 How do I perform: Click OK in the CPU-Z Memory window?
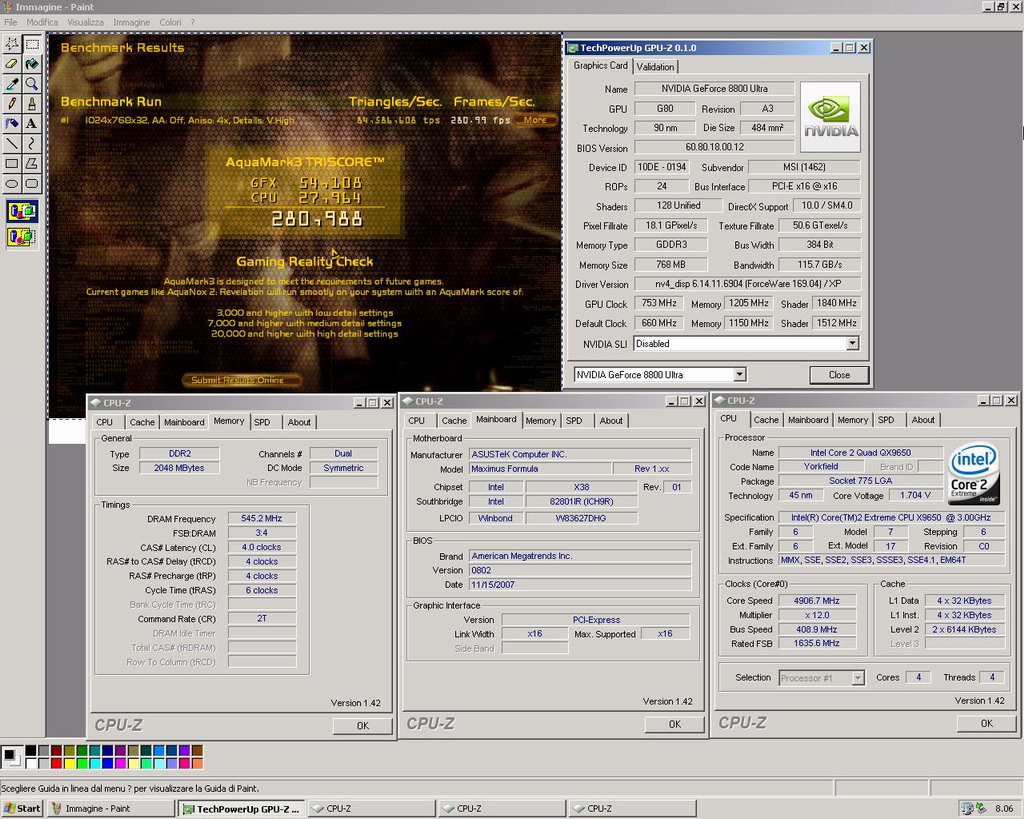pyautogui.click(x=362, y=726)
